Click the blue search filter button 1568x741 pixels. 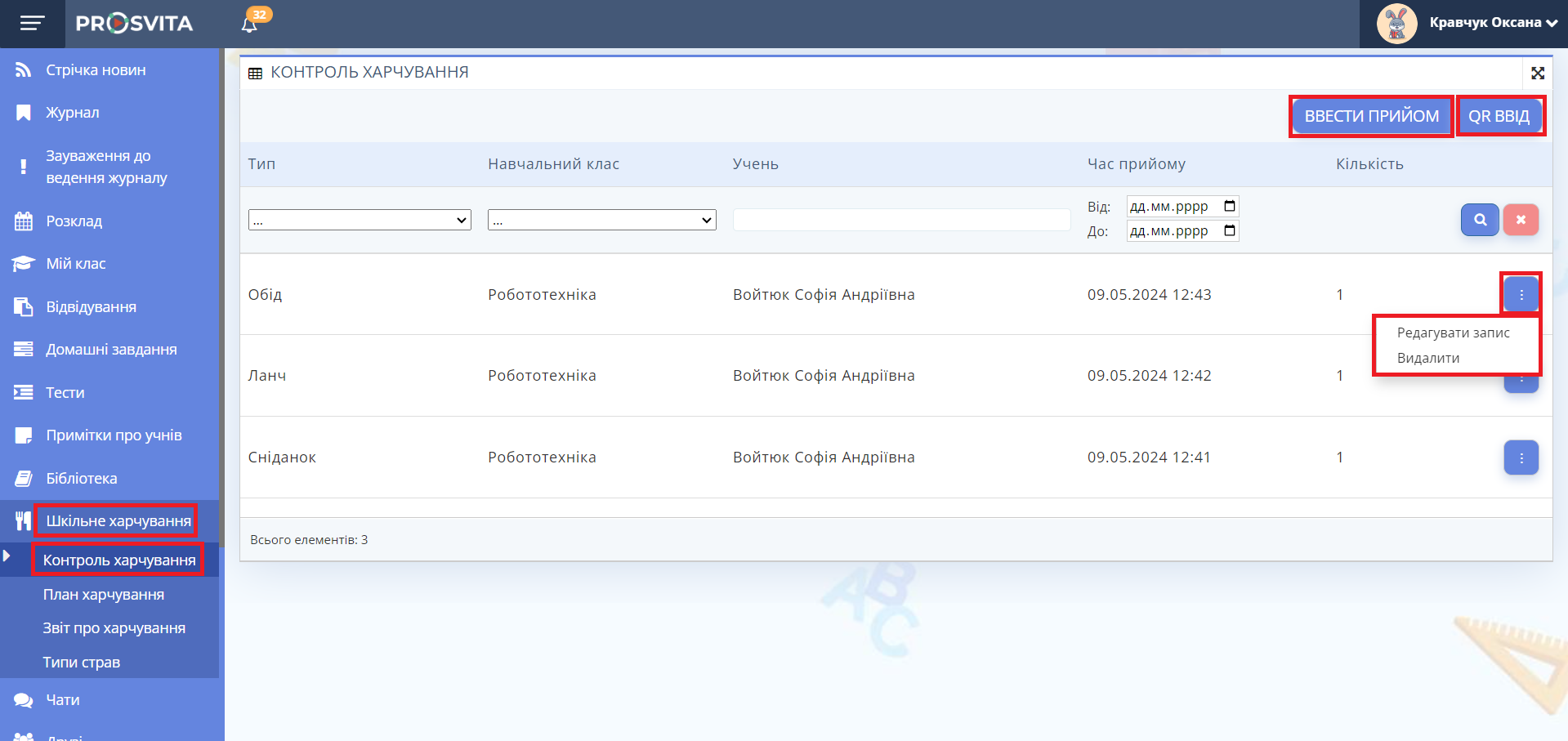coord(1479,220)
